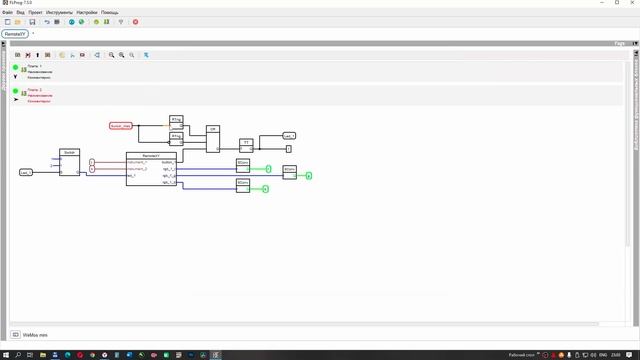Image resolution: width=640 pixels, height=360 pixels.
Task: Select the RemoteXY project tab
Action: pos(15,34)
